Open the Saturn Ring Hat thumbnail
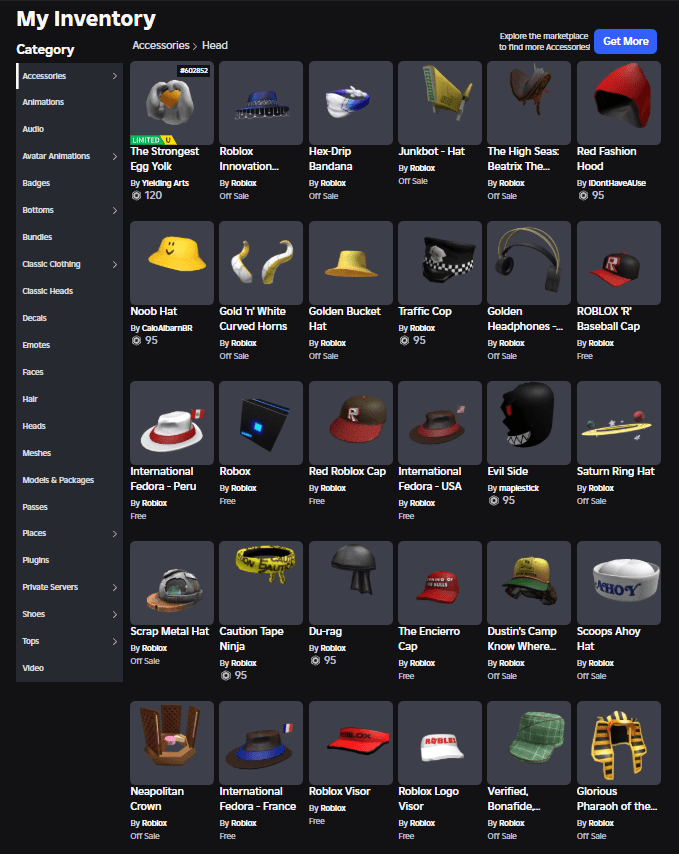 point(619,423)
